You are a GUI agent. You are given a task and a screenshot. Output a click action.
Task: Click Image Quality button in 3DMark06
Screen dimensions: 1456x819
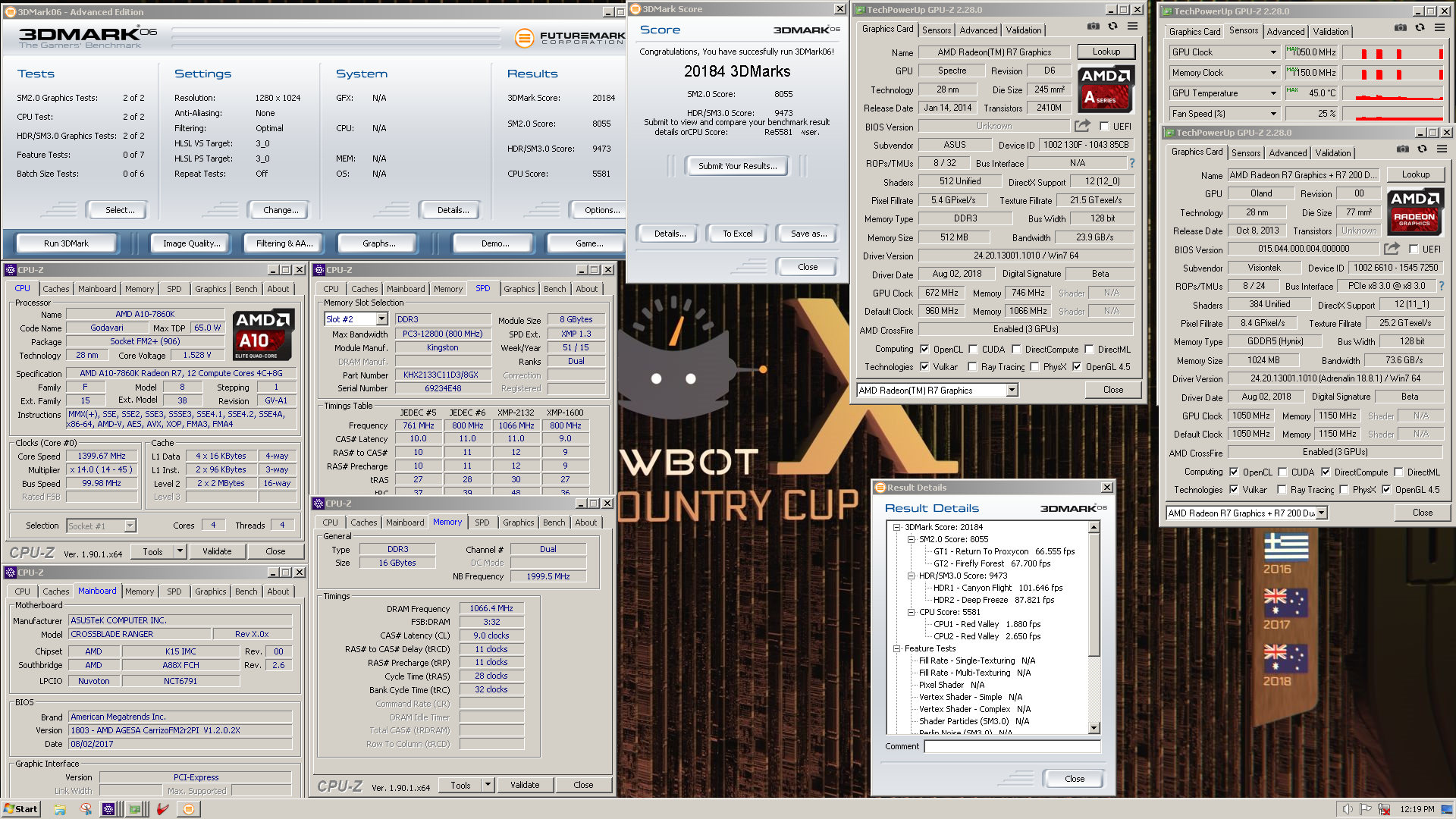[x=191, y=243]
